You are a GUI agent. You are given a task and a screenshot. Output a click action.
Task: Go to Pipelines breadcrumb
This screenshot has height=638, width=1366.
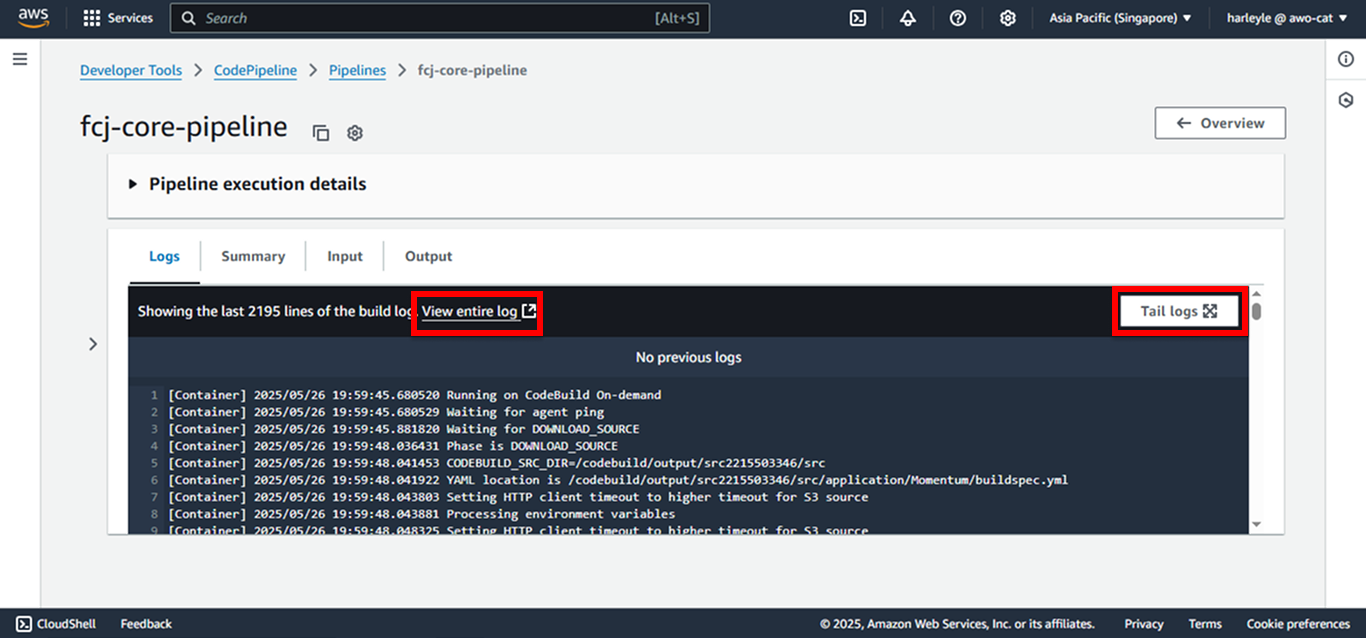357,70
